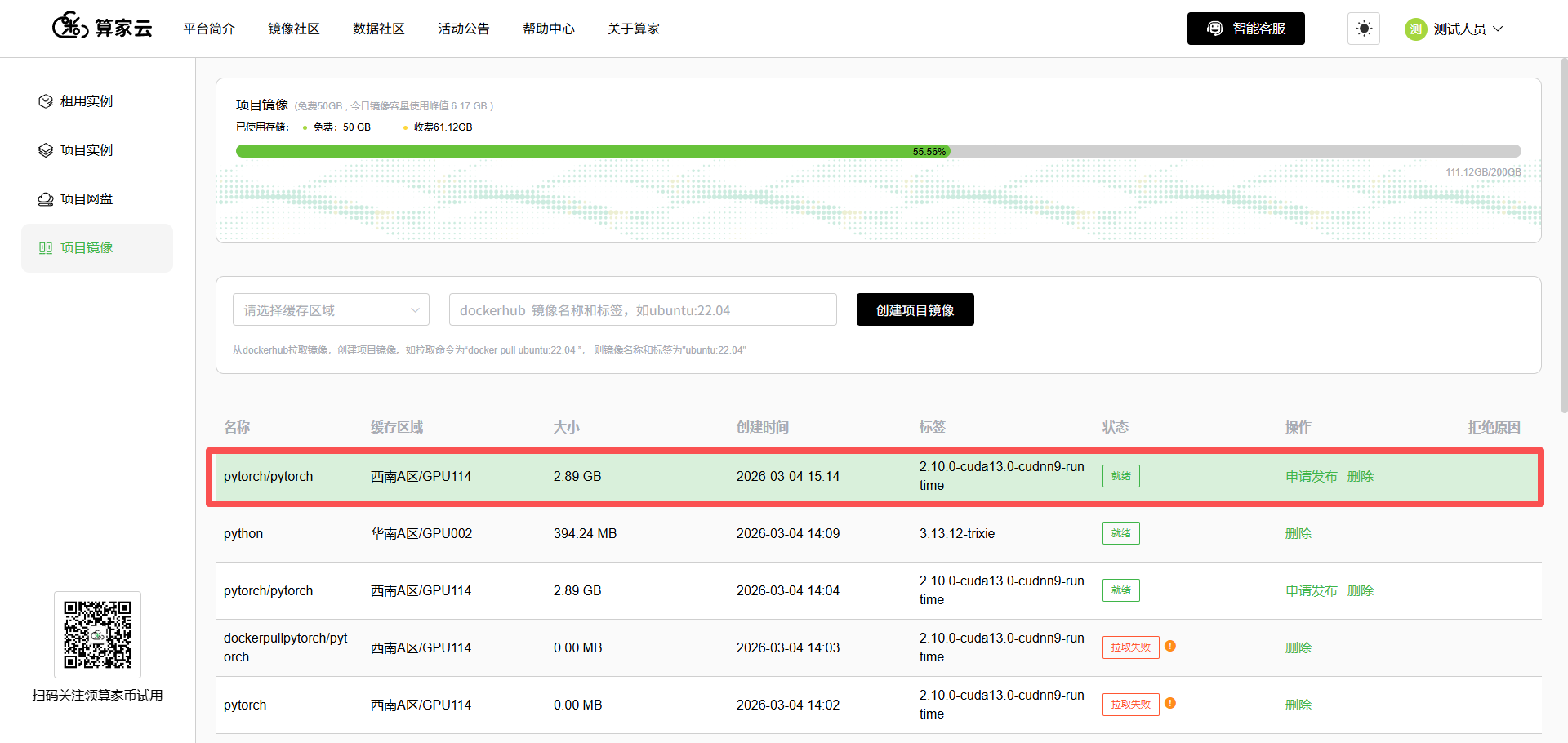Click the 2026-03-04 15:14 creation time
The width and height of the screenshot is (1568, 743).
[788, 476]
